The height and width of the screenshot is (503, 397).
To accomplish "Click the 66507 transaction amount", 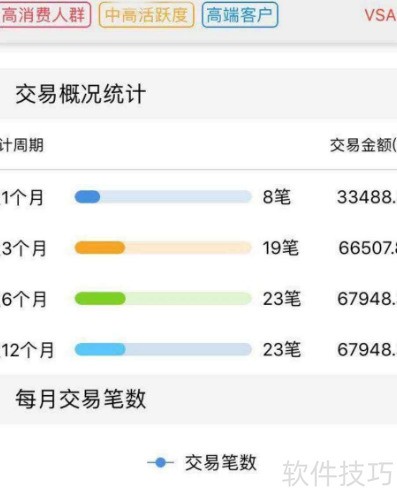I will [x=367, y=248].
